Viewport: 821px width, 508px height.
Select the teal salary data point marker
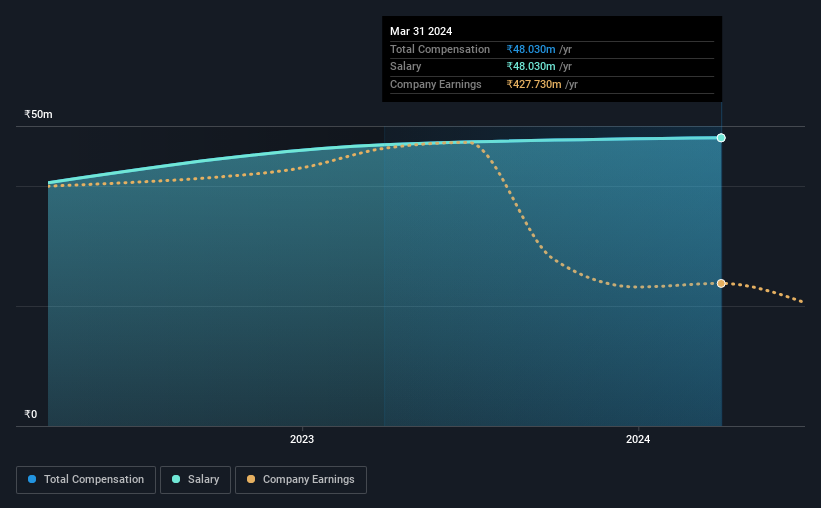pyautogui.click(x=721, y=138)
